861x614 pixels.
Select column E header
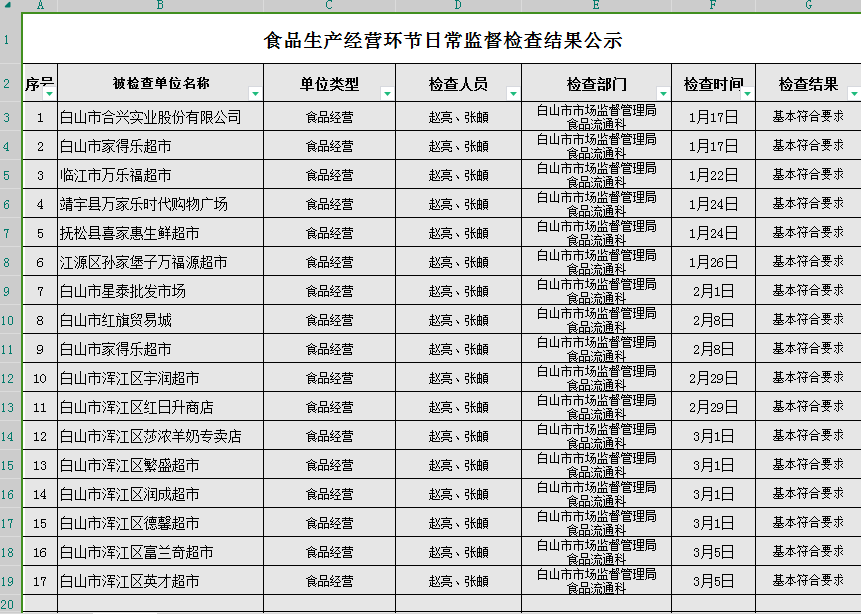tap(596, 5)
